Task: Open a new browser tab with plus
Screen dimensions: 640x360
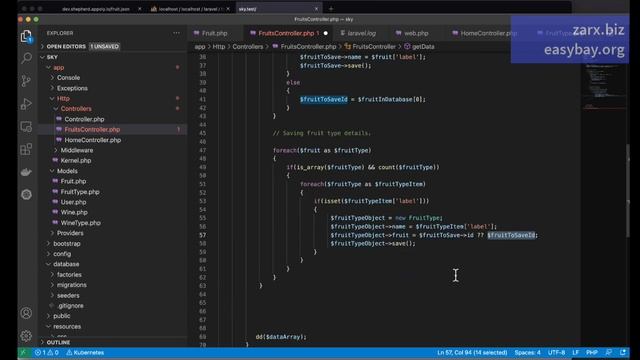Action: pos(331,9)
